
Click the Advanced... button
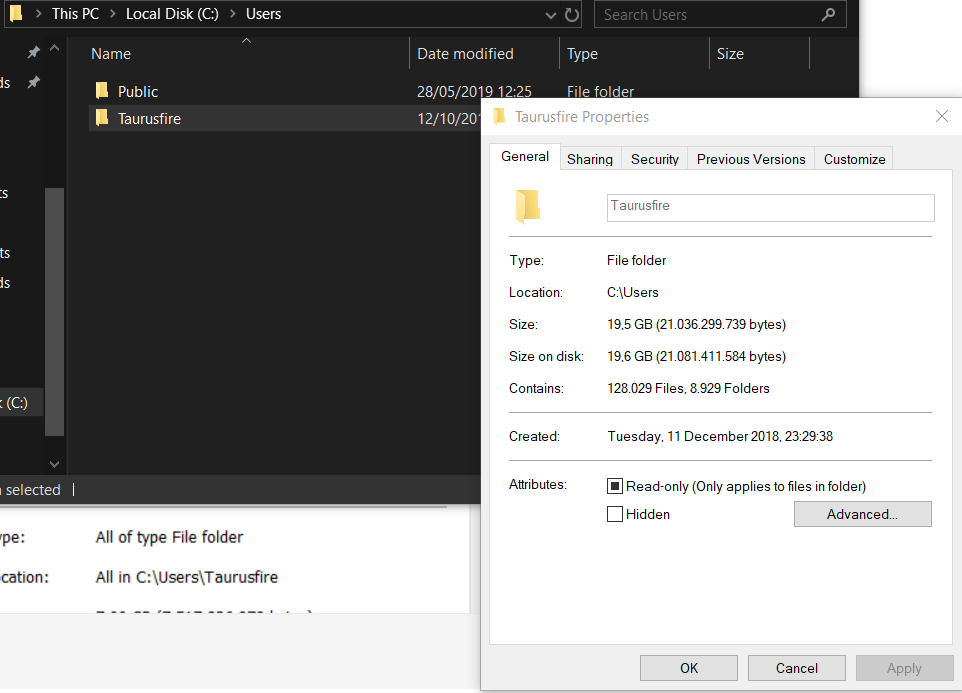[x=863, y=514]
